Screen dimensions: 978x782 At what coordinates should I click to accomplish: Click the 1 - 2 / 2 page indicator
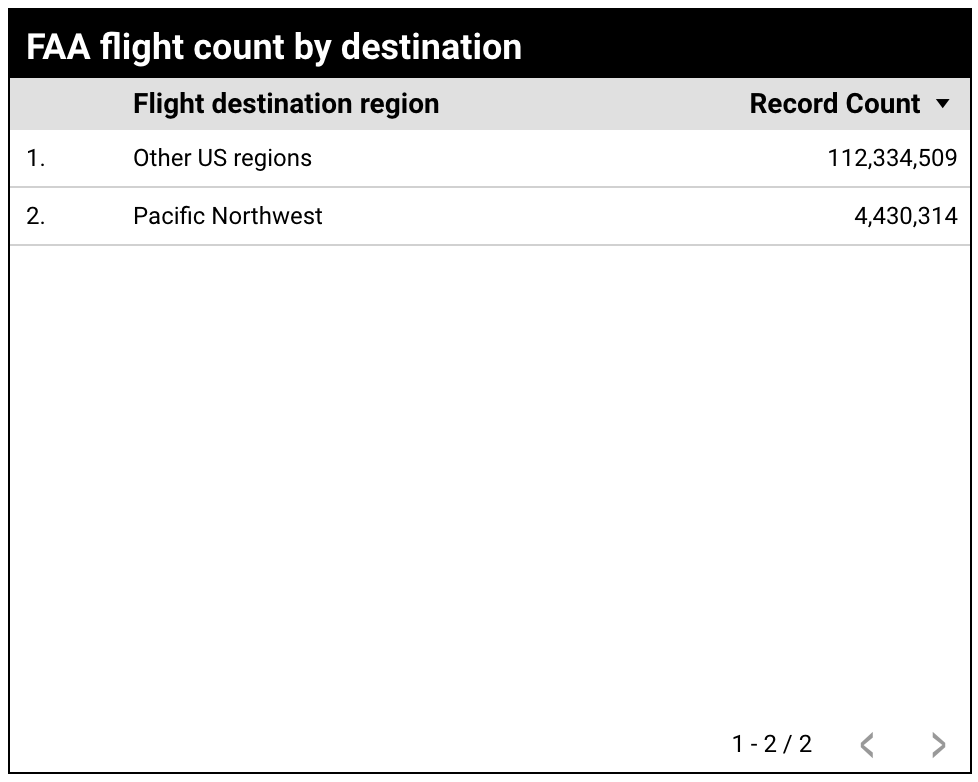click(771, 744)
